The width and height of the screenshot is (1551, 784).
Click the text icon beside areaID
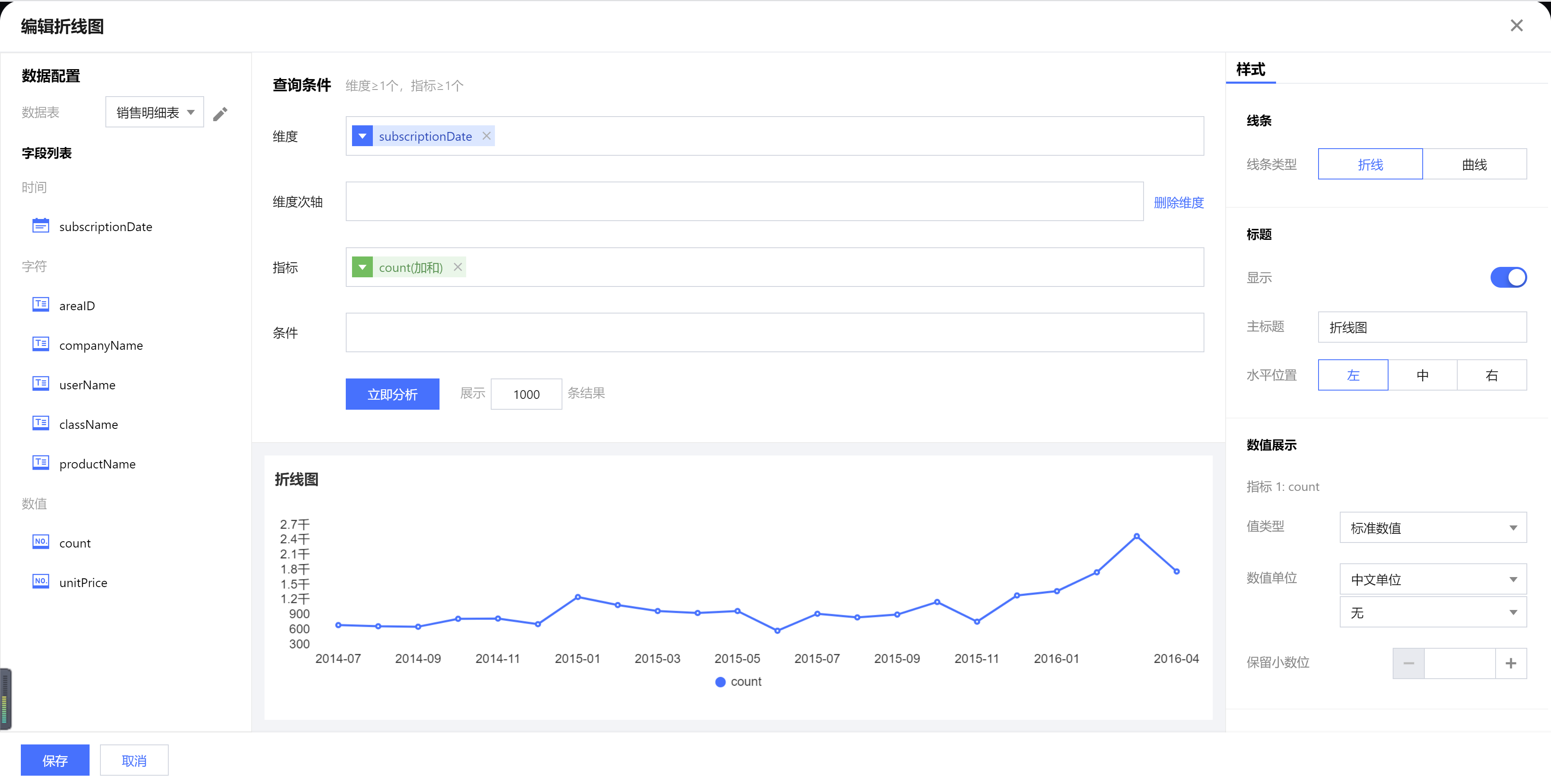(x=40, y=304)
